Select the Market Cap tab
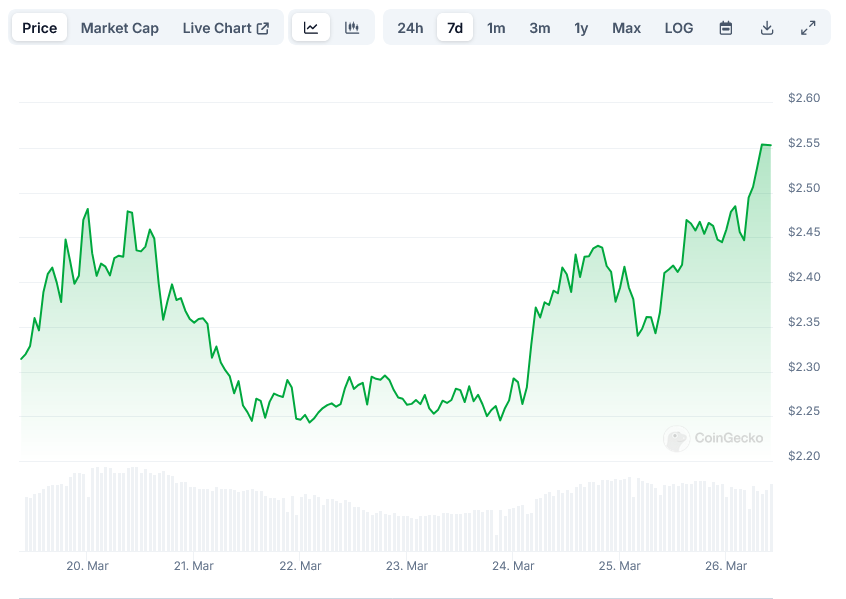The image size is (846, 599). point(120,28)
